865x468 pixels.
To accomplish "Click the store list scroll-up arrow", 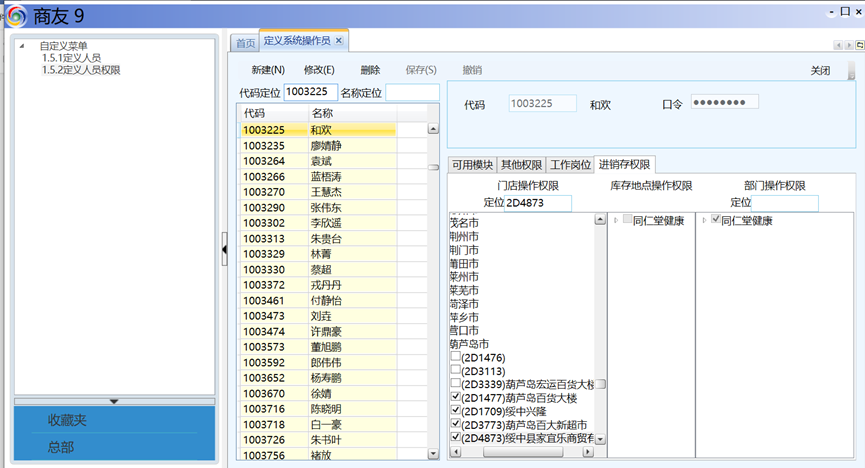I will (x=600, y=220).
